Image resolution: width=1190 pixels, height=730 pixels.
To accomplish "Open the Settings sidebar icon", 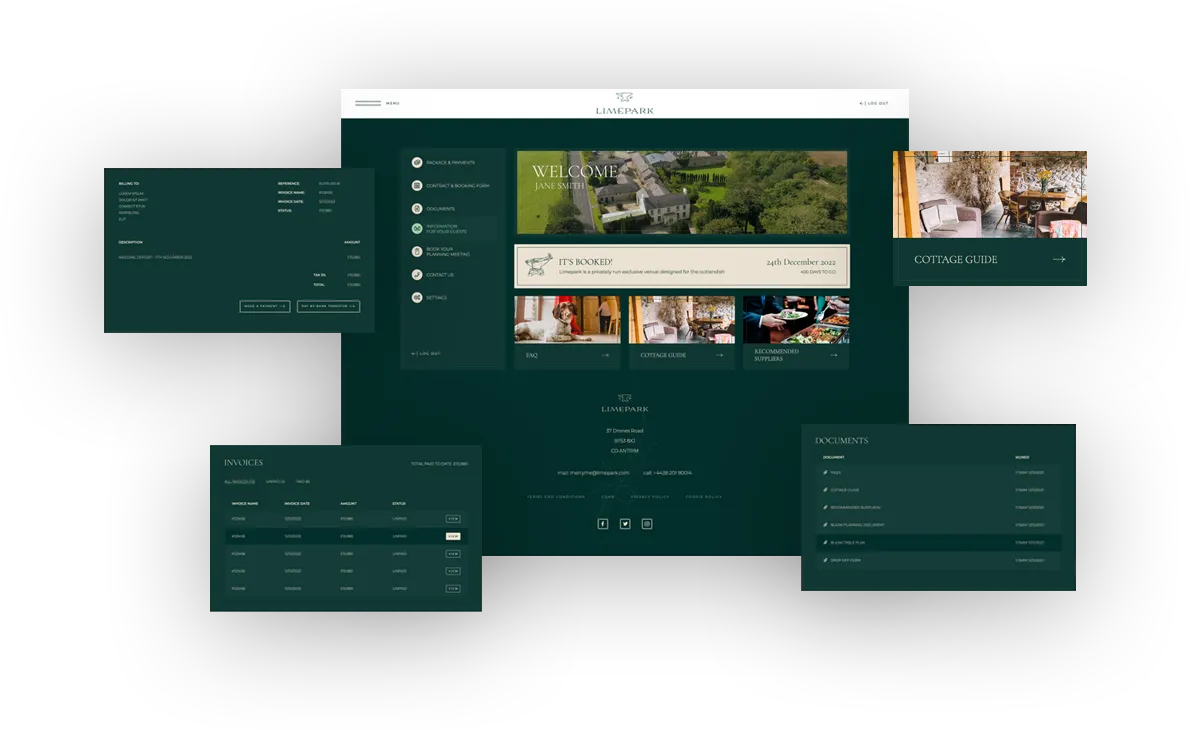I will (417, 297).
